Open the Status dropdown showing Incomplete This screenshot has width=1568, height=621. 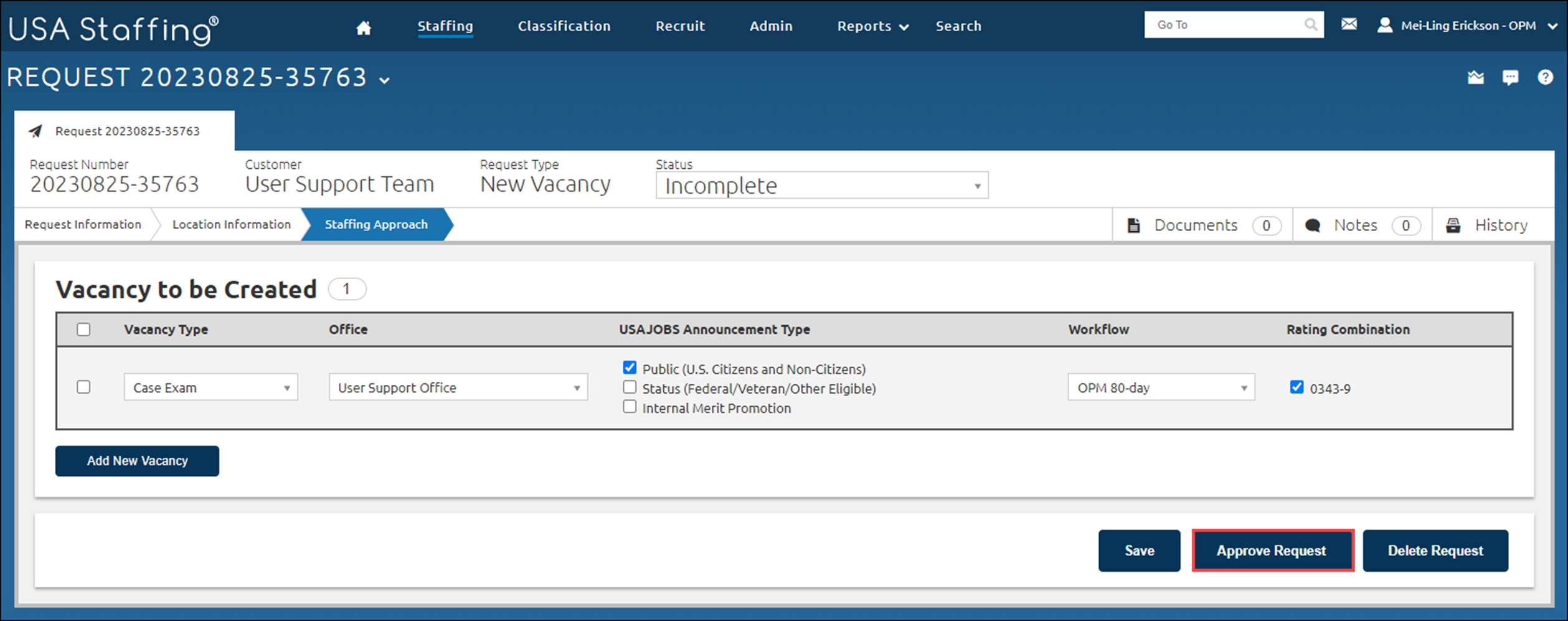pyautogui.click(x=822, y=186)
